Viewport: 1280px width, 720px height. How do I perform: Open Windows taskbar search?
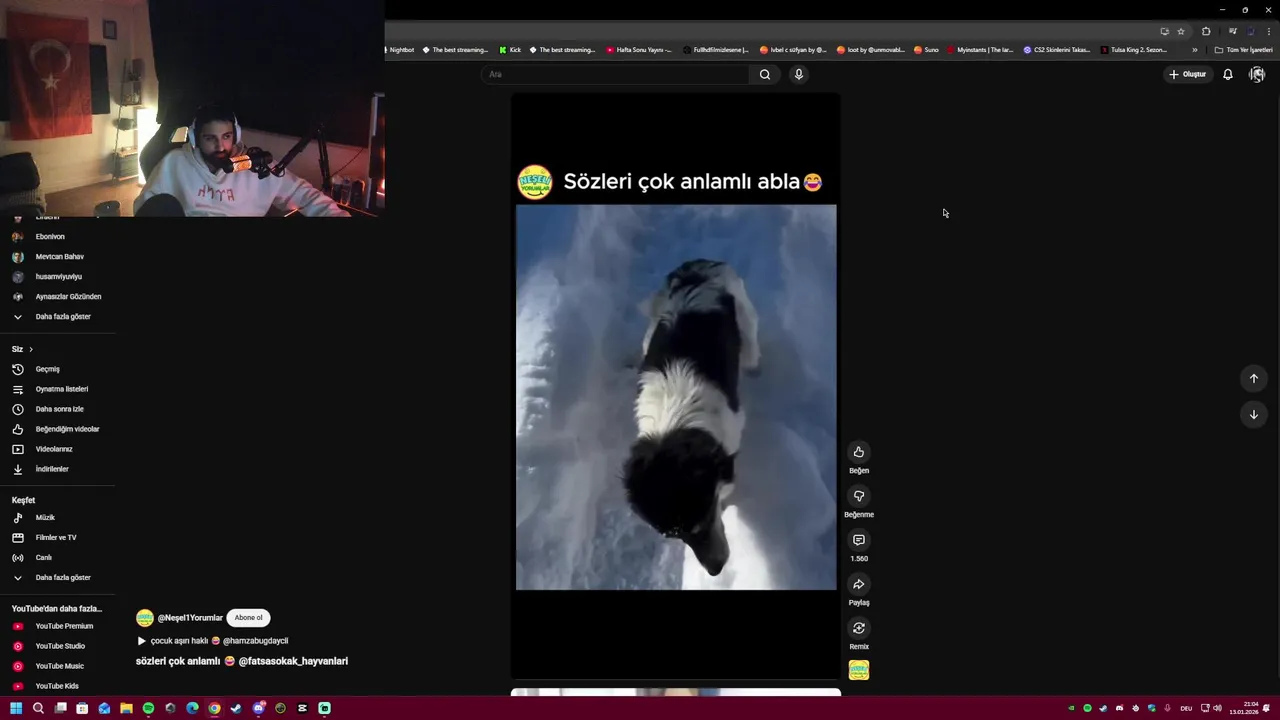(38, 708)
